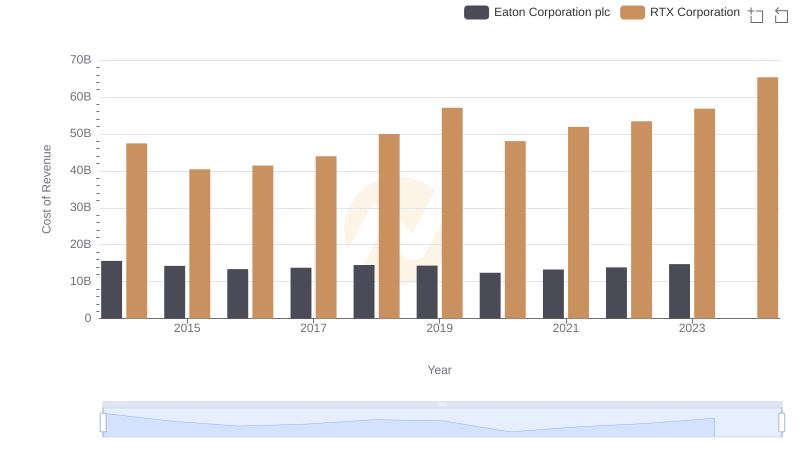The image size is (800, 461).
Task: Click the Eaton bar for 2020
Action: pyautogui.click(x=490, y=296)
